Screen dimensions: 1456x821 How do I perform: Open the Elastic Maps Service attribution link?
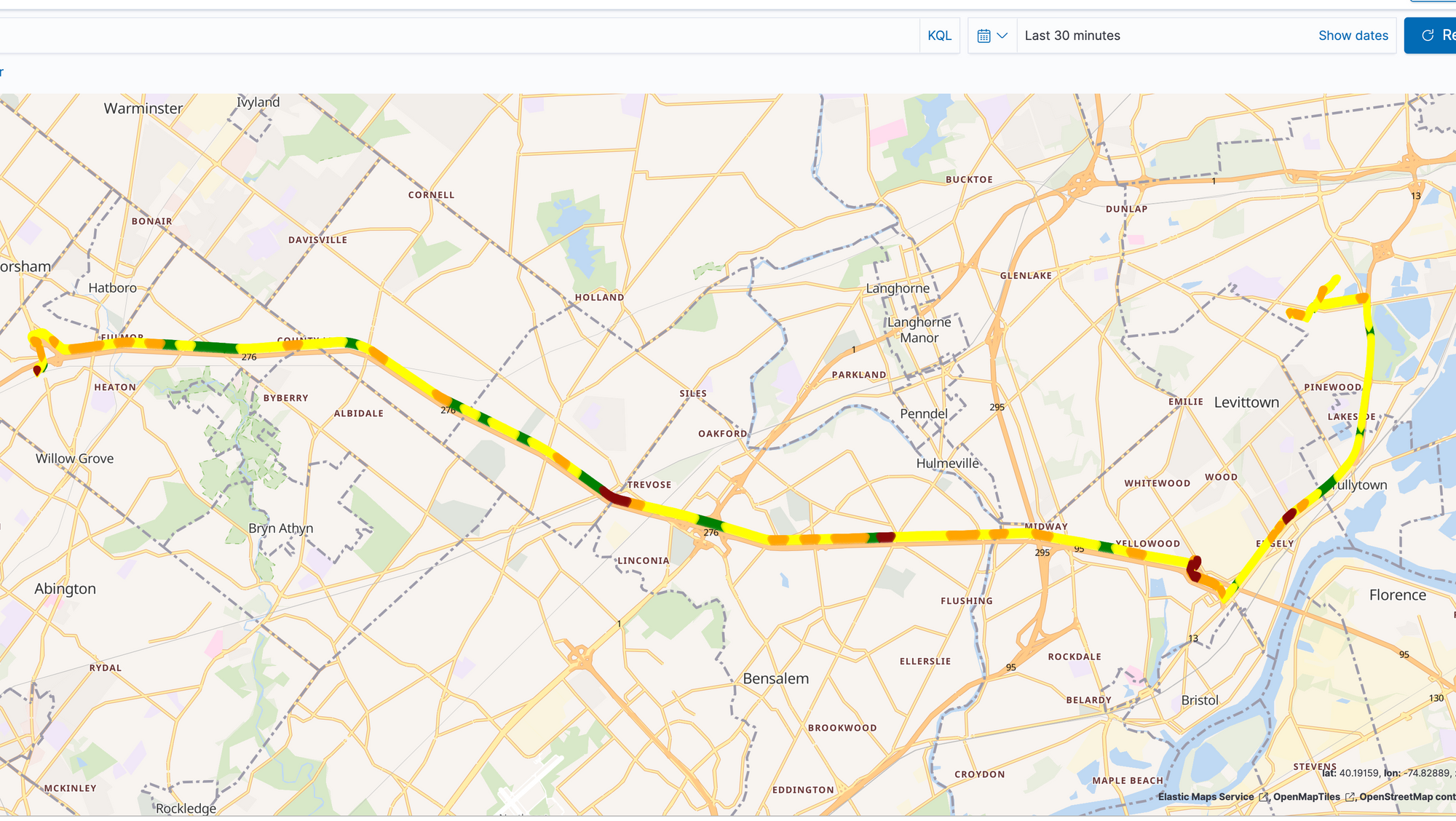tap(1206, 797)
